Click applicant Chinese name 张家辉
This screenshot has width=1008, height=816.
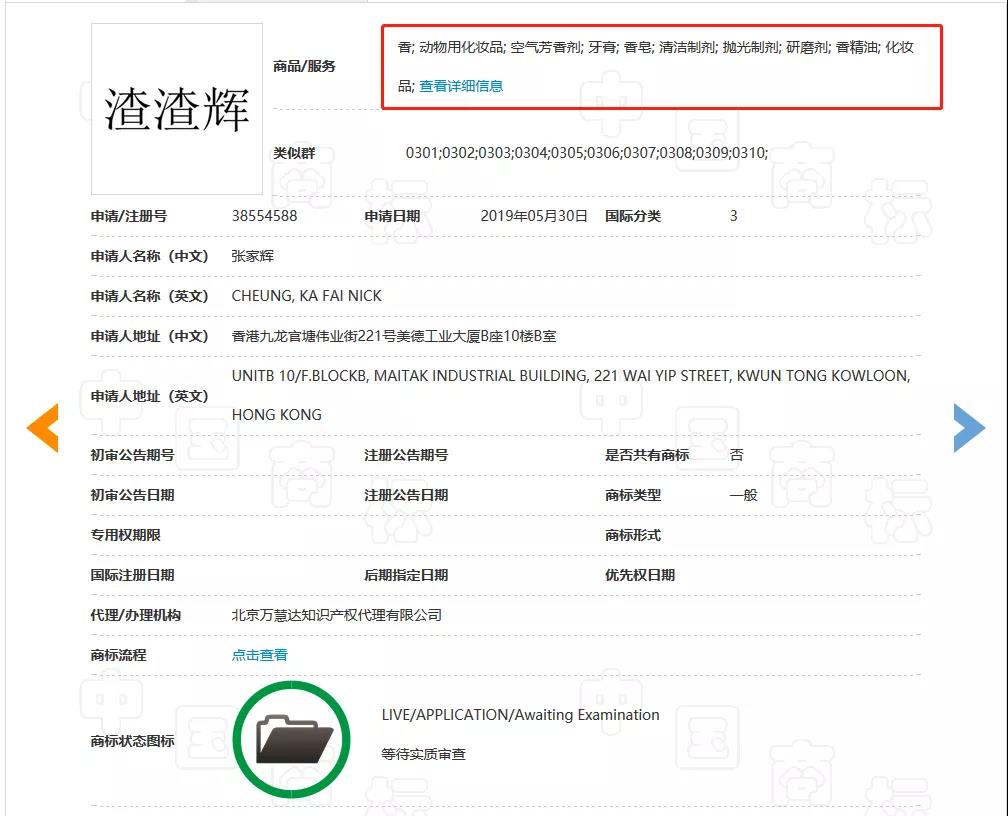click(x=253, y=256)
